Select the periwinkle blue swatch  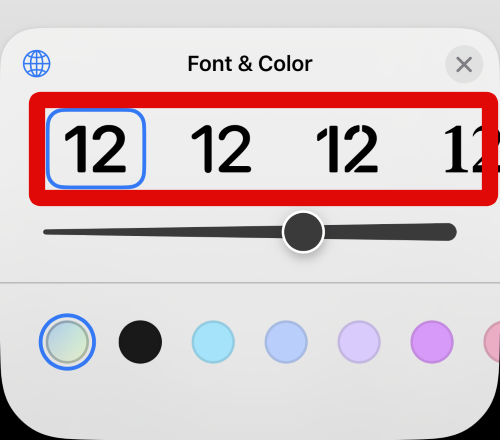286,342
